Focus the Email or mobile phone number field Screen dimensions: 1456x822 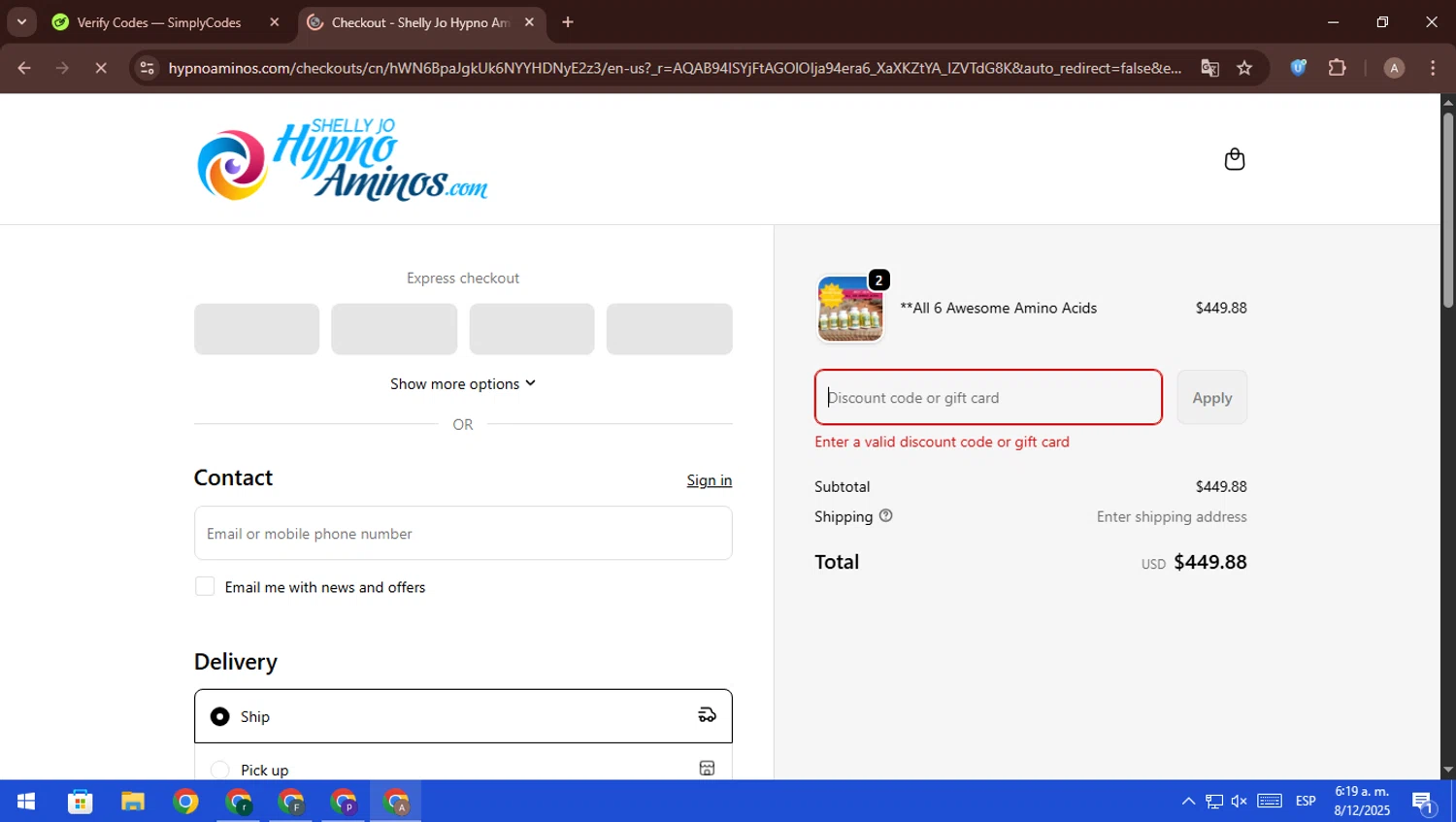(x=463, y=533)
